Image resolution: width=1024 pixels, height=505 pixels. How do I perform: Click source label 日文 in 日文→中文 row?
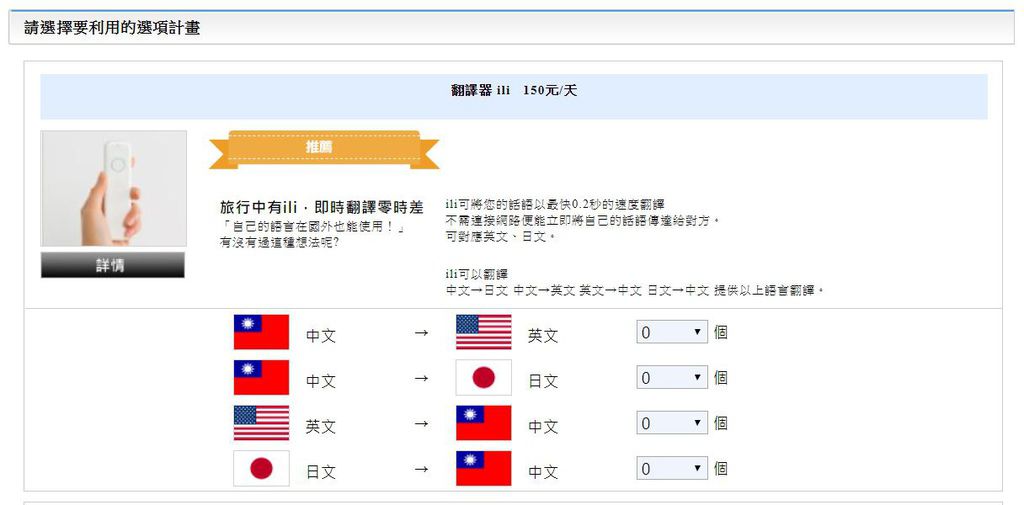pyautogui.click(x=321, y=472)
